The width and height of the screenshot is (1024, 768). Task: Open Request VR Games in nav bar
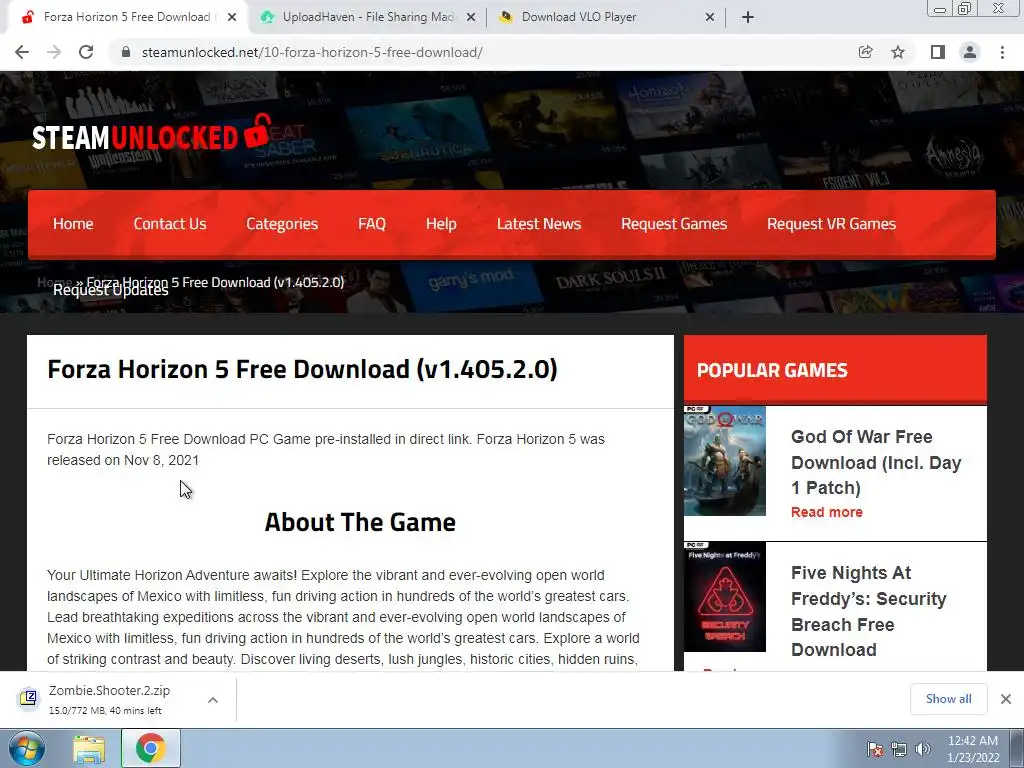pyautogui.click(x=831, y=224)
